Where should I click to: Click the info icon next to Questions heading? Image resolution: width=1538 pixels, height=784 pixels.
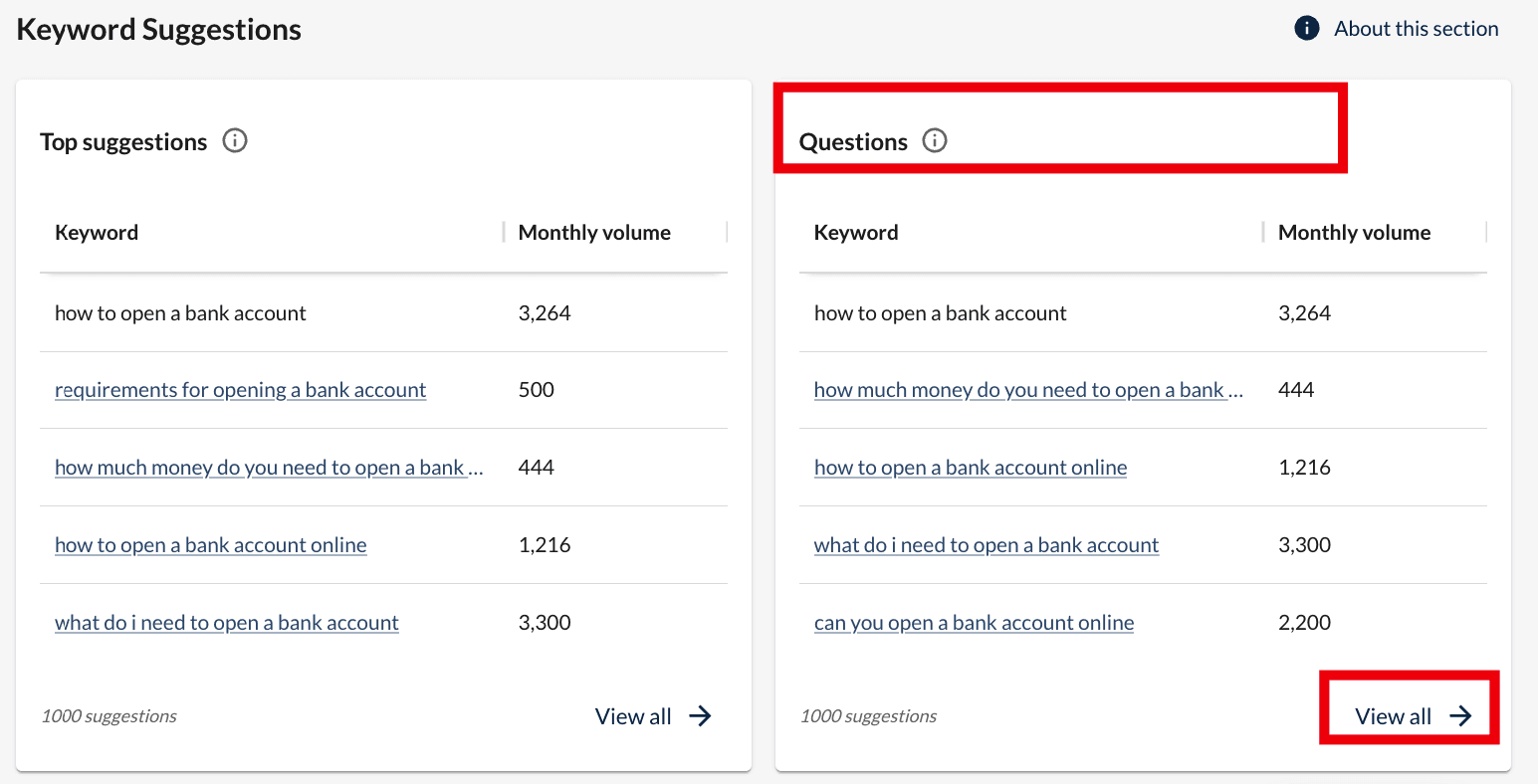(935, 141)
